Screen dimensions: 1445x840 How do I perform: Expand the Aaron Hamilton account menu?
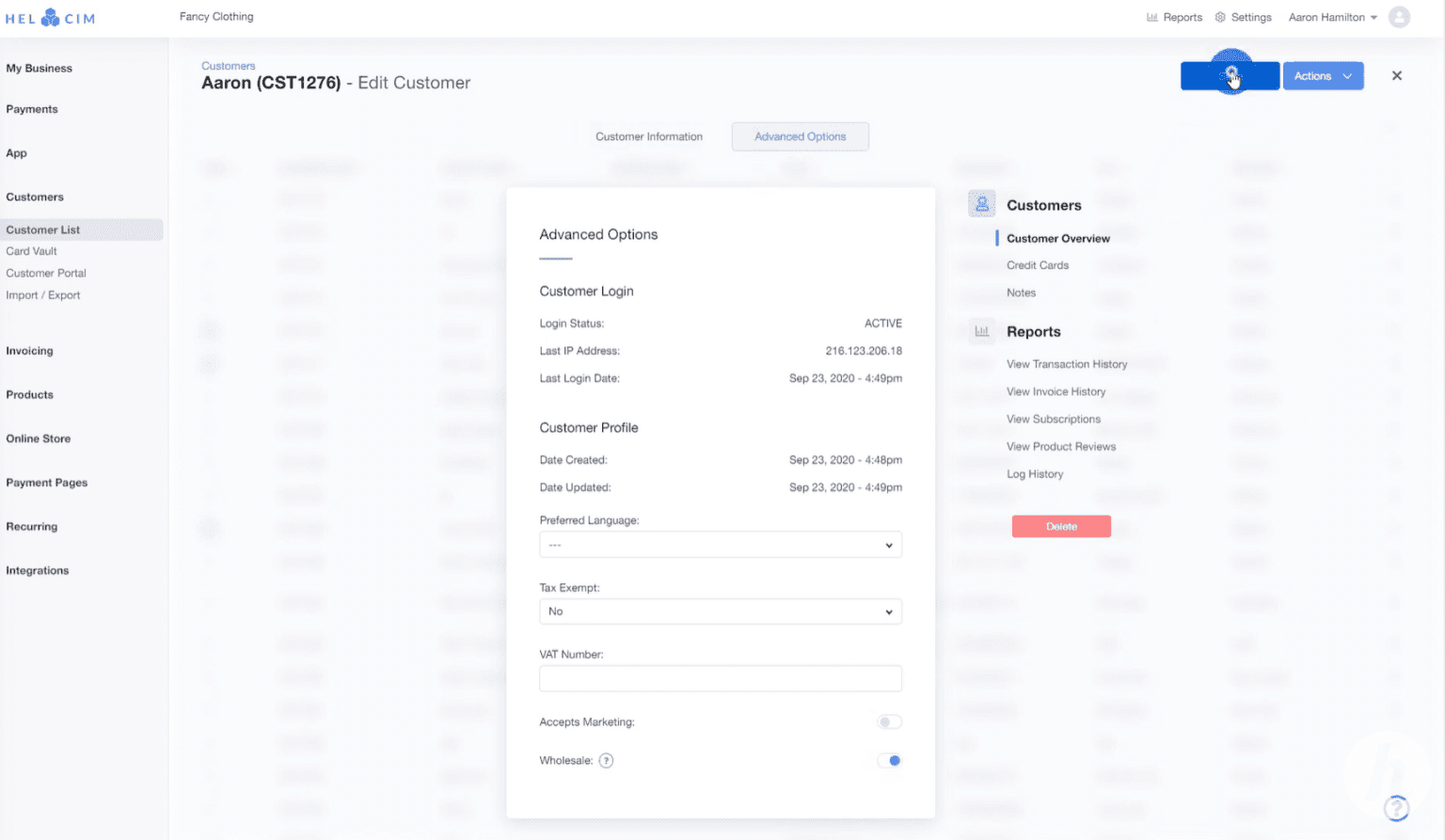pyautogui.click(x=1332, y=18)
